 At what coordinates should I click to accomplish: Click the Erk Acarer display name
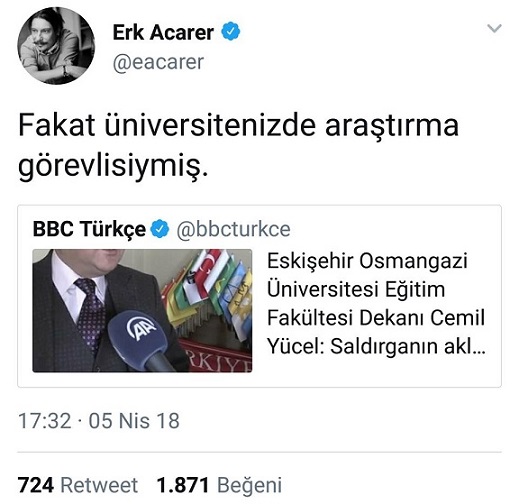[x=163, y=33]
